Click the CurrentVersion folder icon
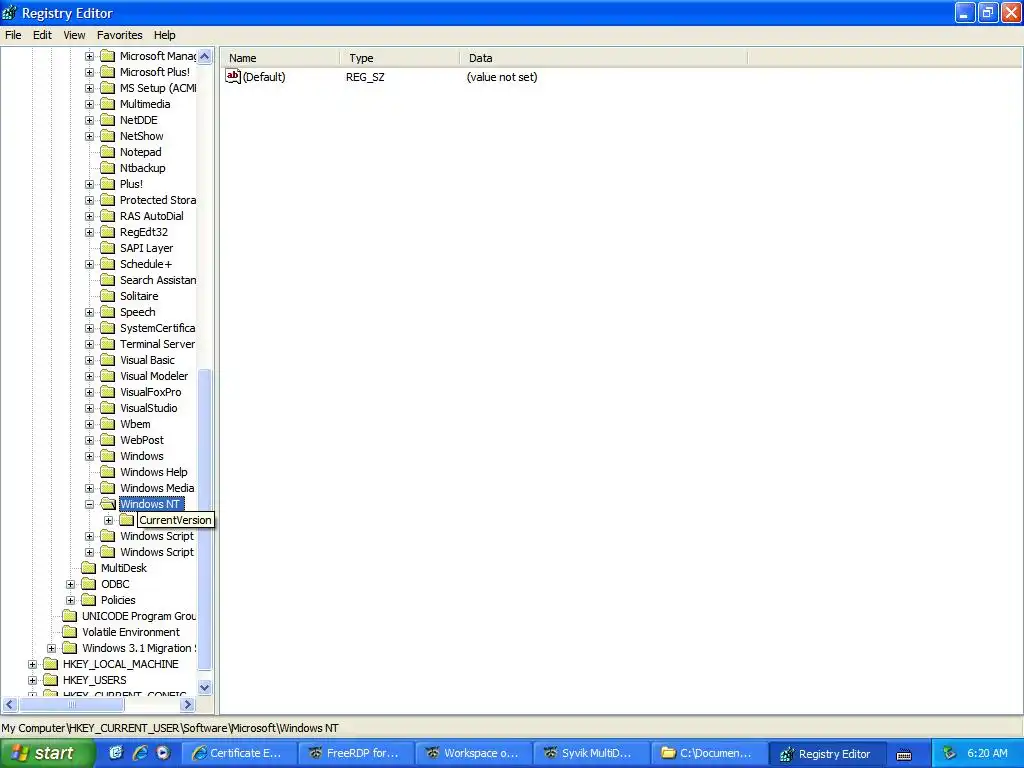This screenshot has width=1024, height=768. [x=127, y=520]
